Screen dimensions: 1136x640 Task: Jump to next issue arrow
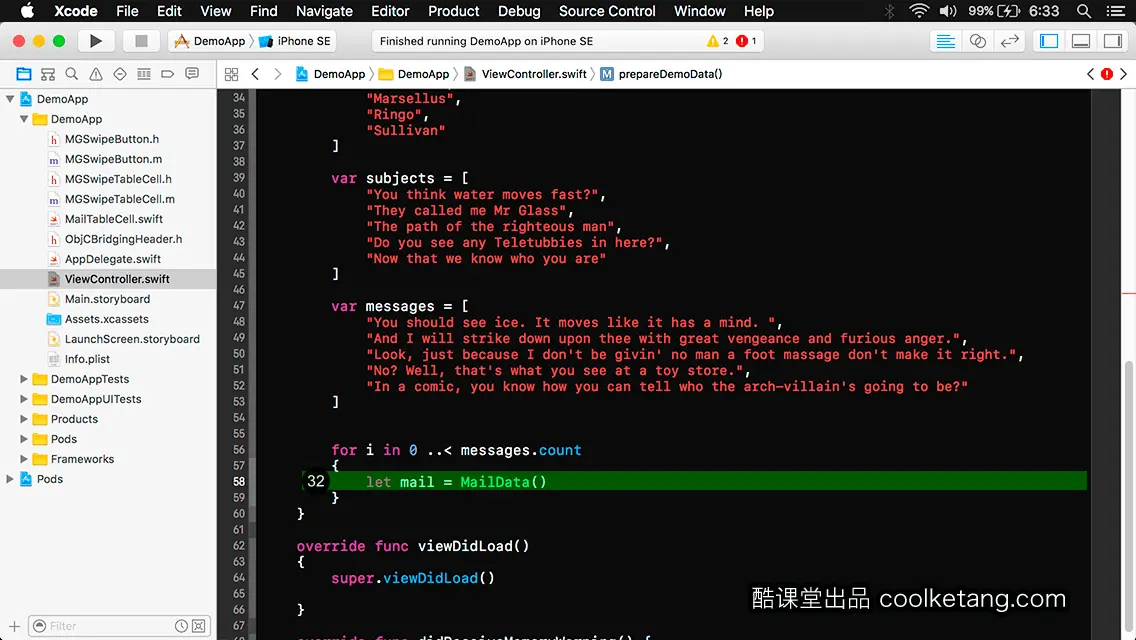click(1124, 74)
